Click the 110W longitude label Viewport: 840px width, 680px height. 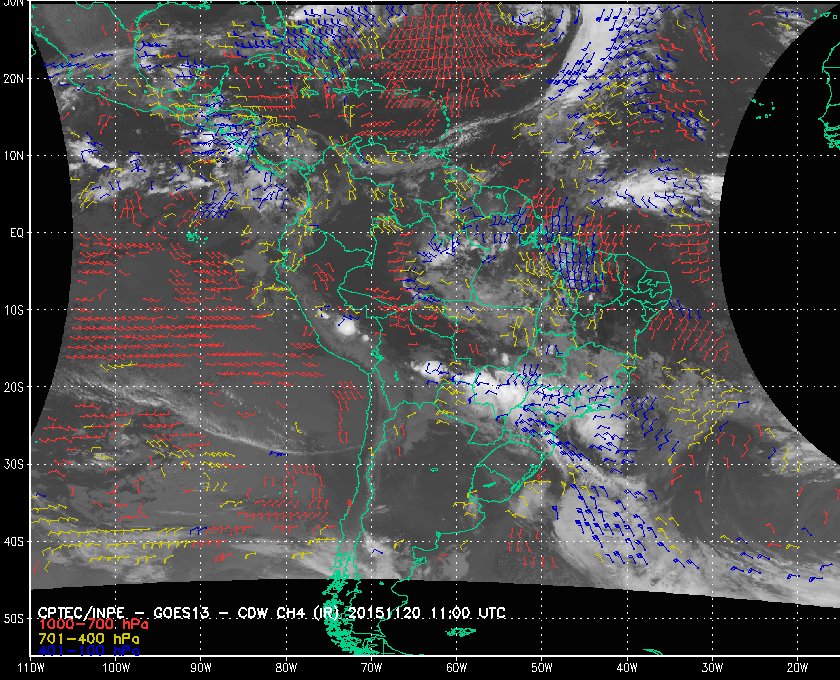coord(31,668)
